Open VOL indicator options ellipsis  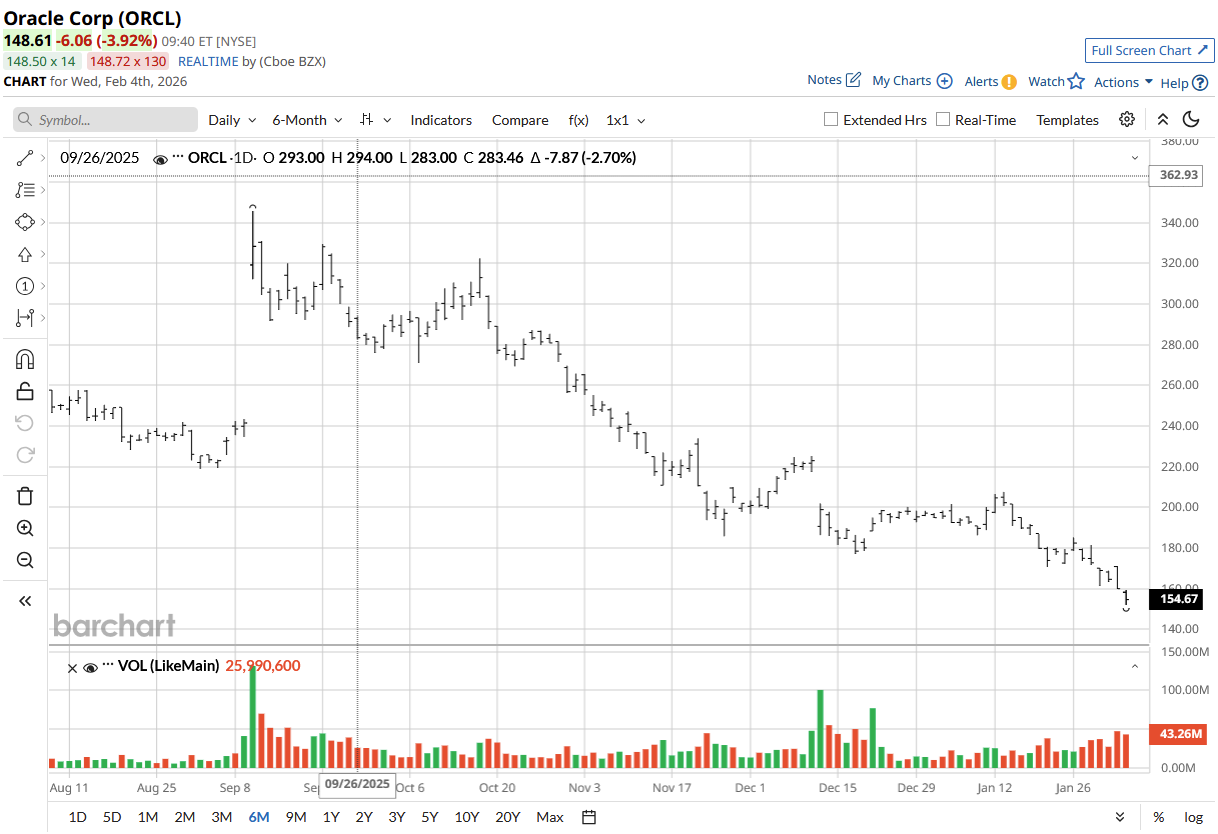(x=108, y=665)
